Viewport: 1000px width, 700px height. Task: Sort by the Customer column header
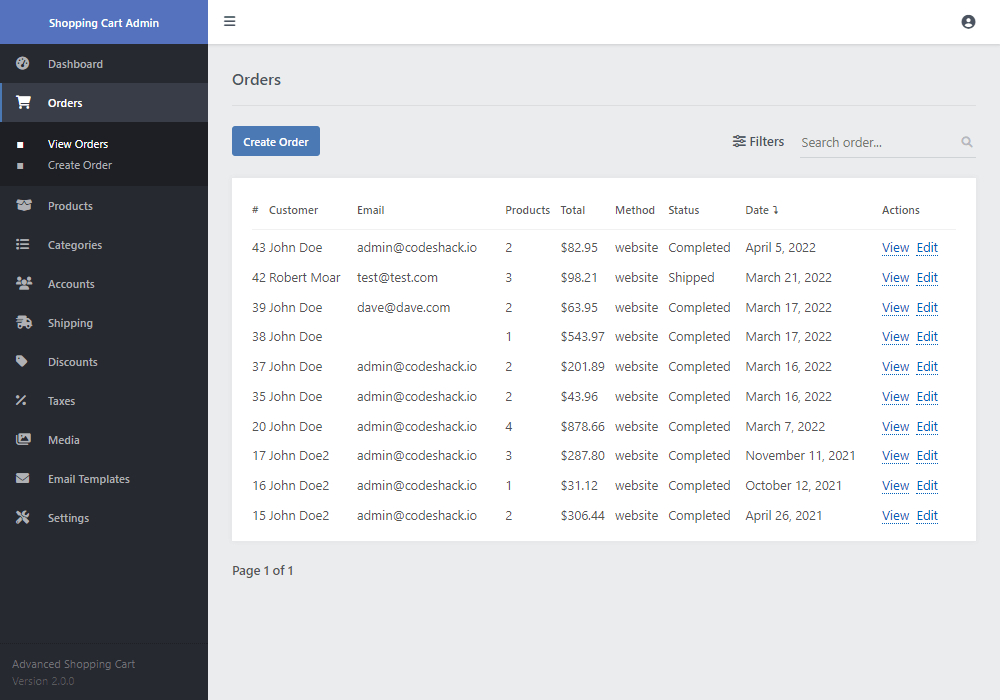293,210
